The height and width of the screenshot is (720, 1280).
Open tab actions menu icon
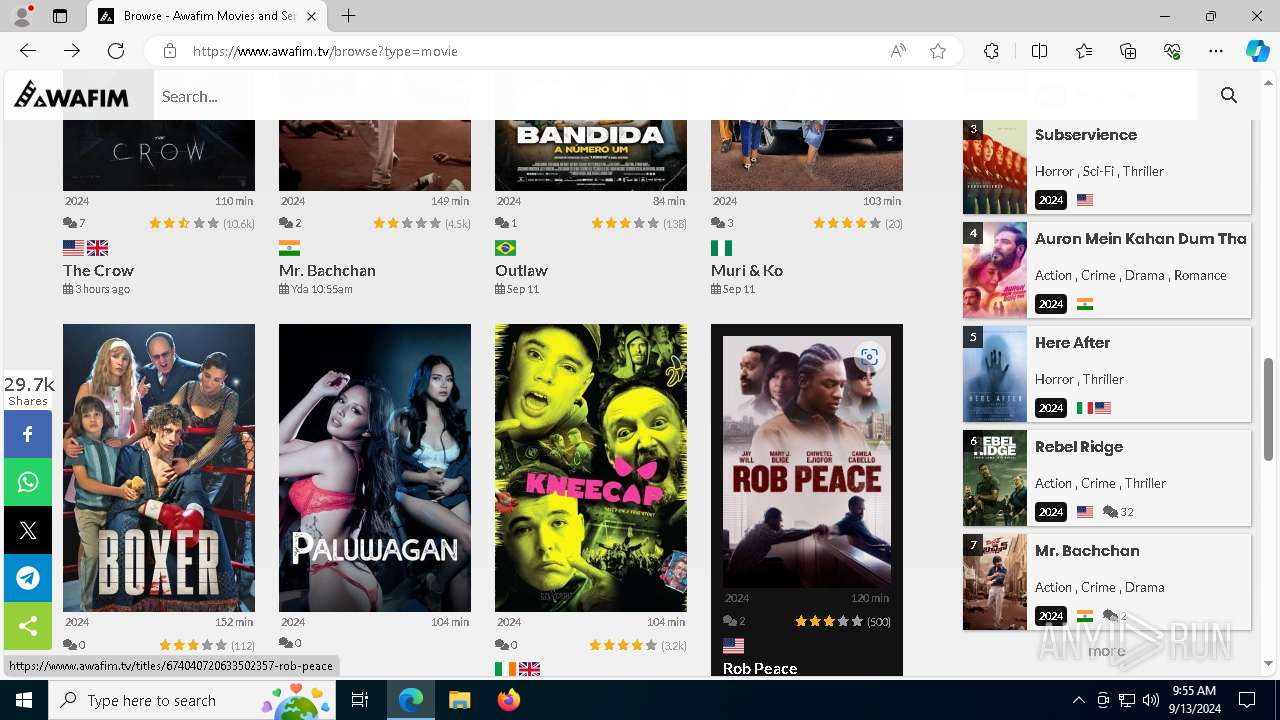pyautogui.click(x=60, y=16)
